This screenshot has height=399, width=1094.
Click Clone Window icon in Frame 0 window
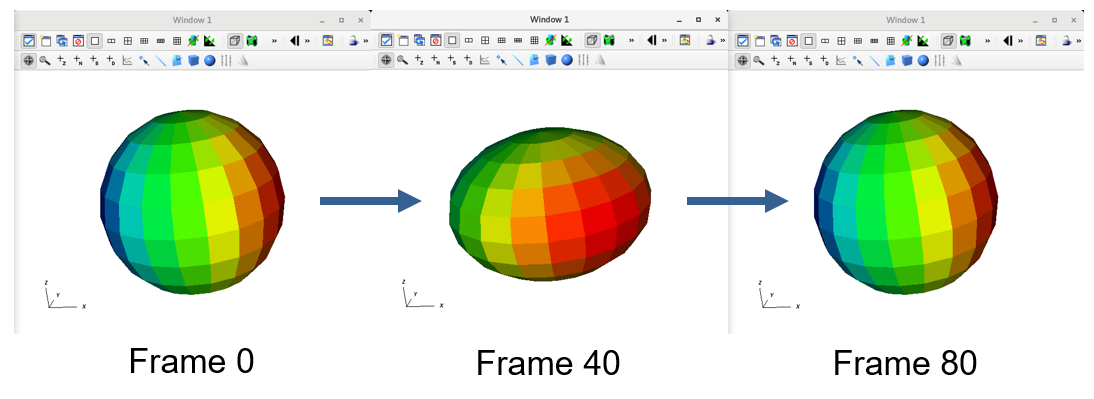point(61,41)
